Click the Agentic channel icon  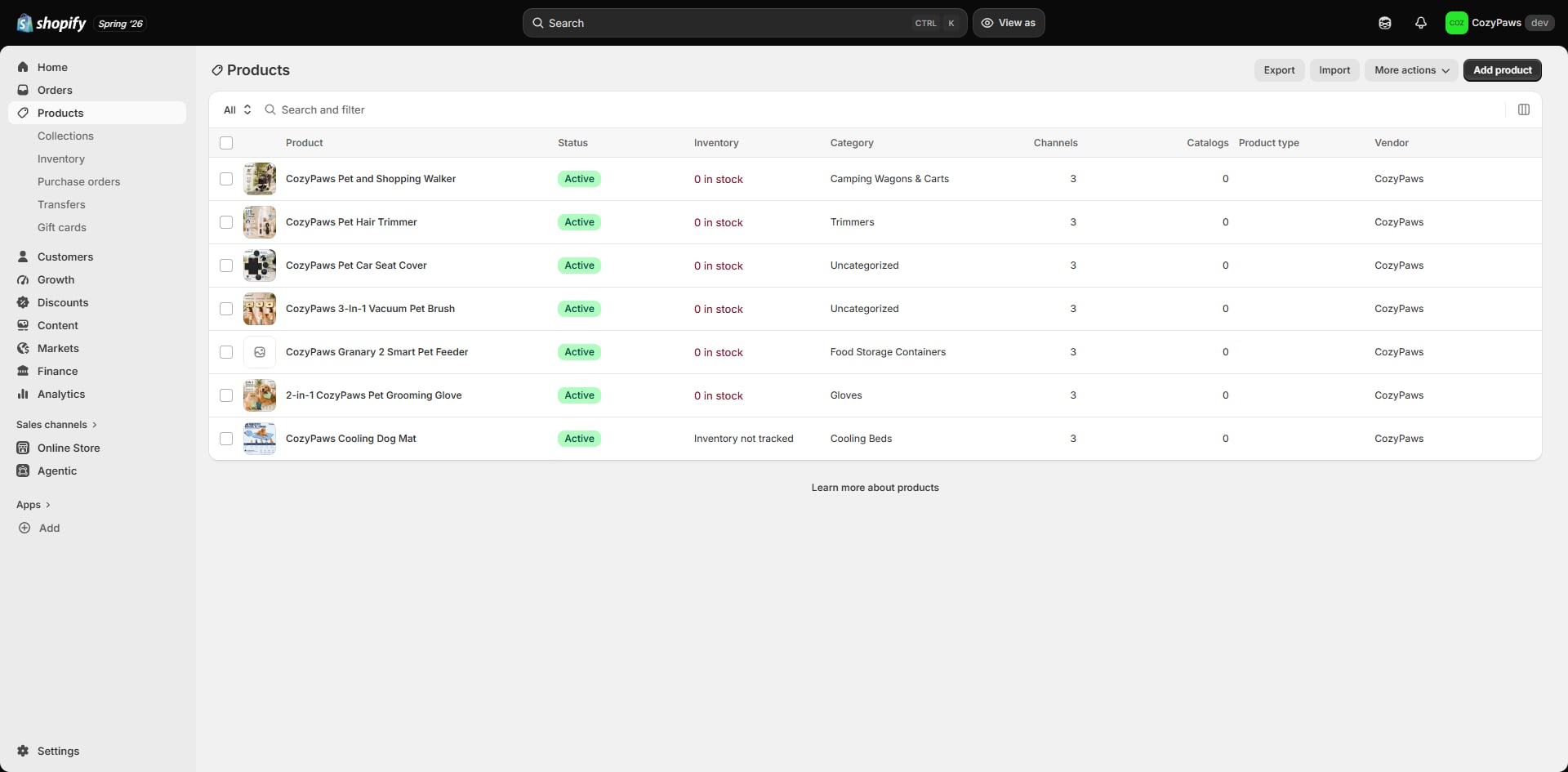point(23,471)
